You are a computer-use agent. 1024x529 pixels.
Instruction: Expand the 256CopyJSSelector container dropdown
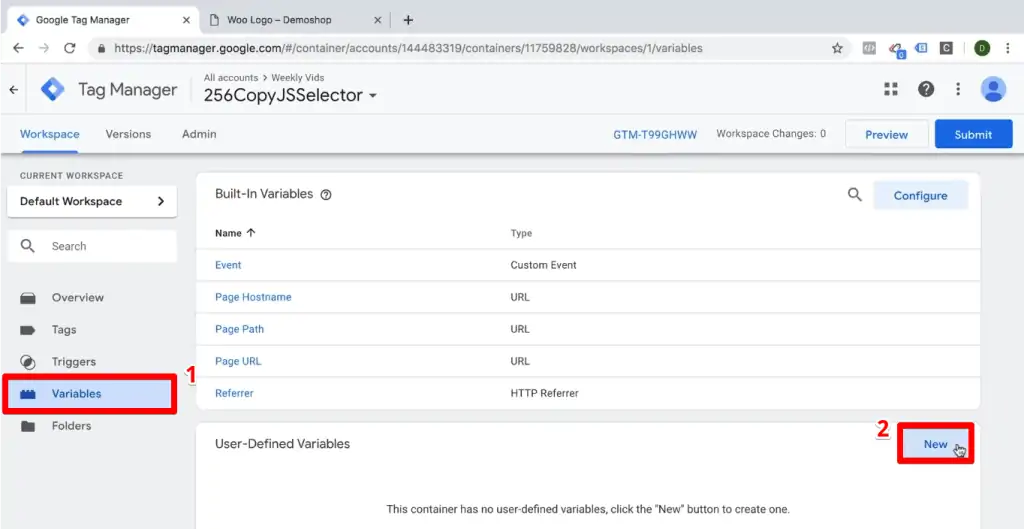(x=373, y=96)
